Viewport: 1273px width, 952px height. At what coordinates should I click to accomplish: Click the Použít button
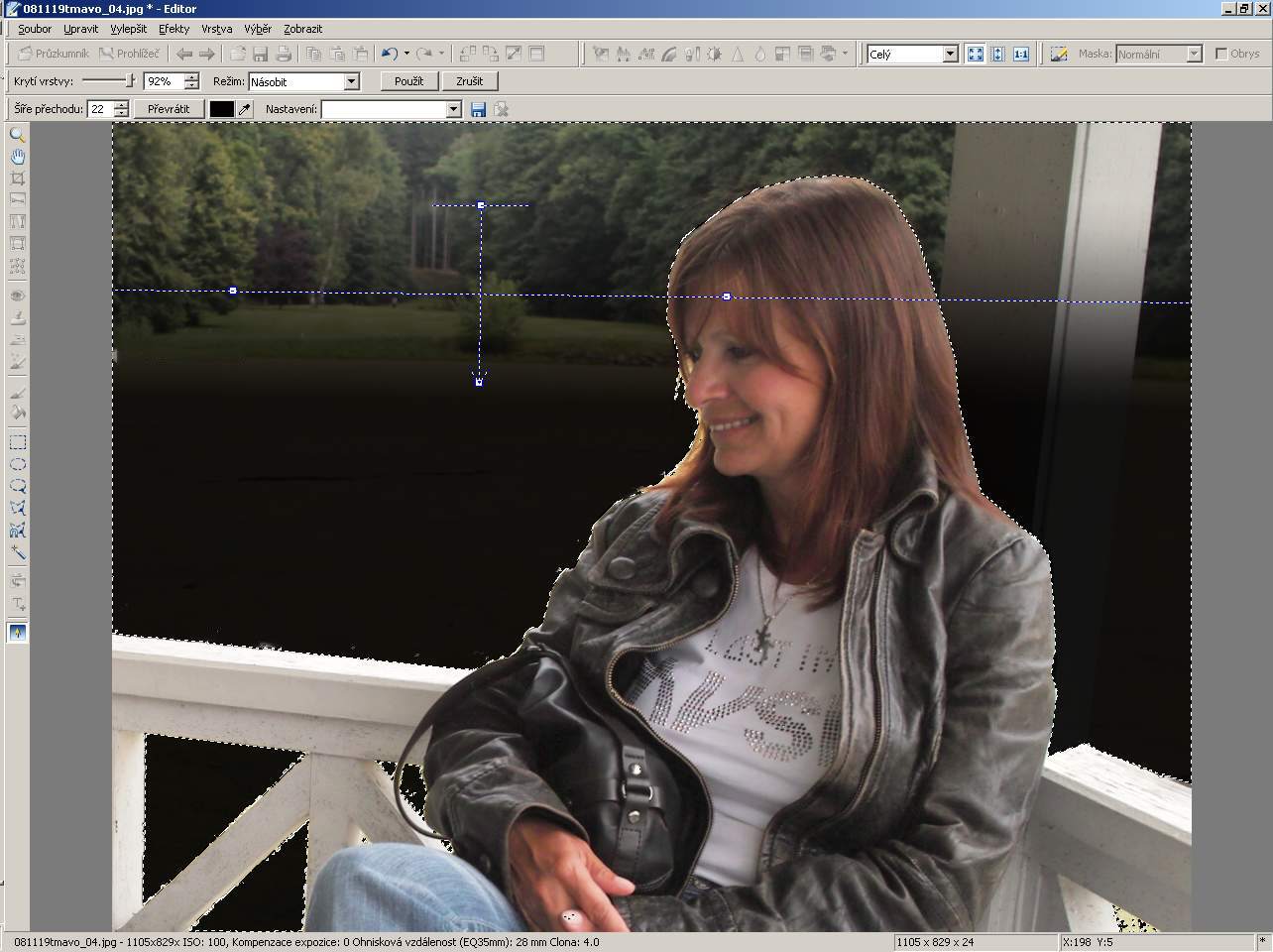point(408,81)
